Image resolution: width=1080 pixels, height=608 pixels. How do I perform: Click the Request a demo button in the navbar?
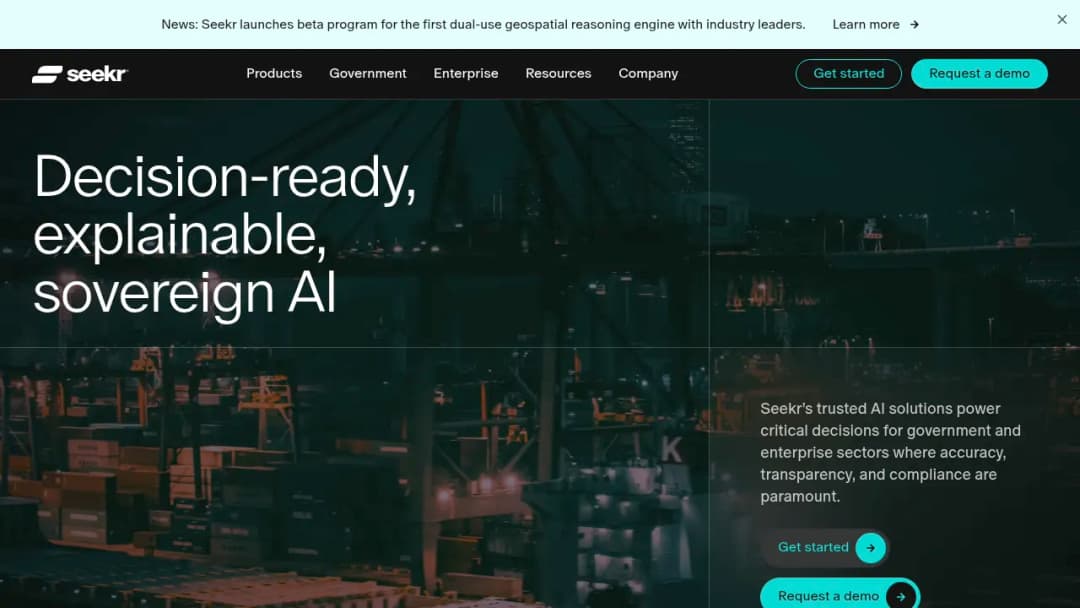979,74
